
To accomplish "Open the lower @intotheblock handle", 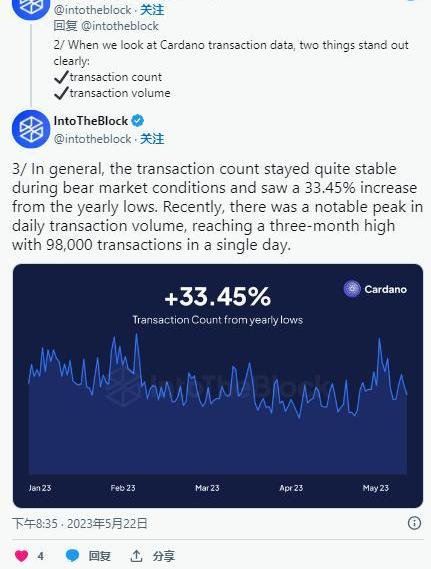I will pos(93,139).
